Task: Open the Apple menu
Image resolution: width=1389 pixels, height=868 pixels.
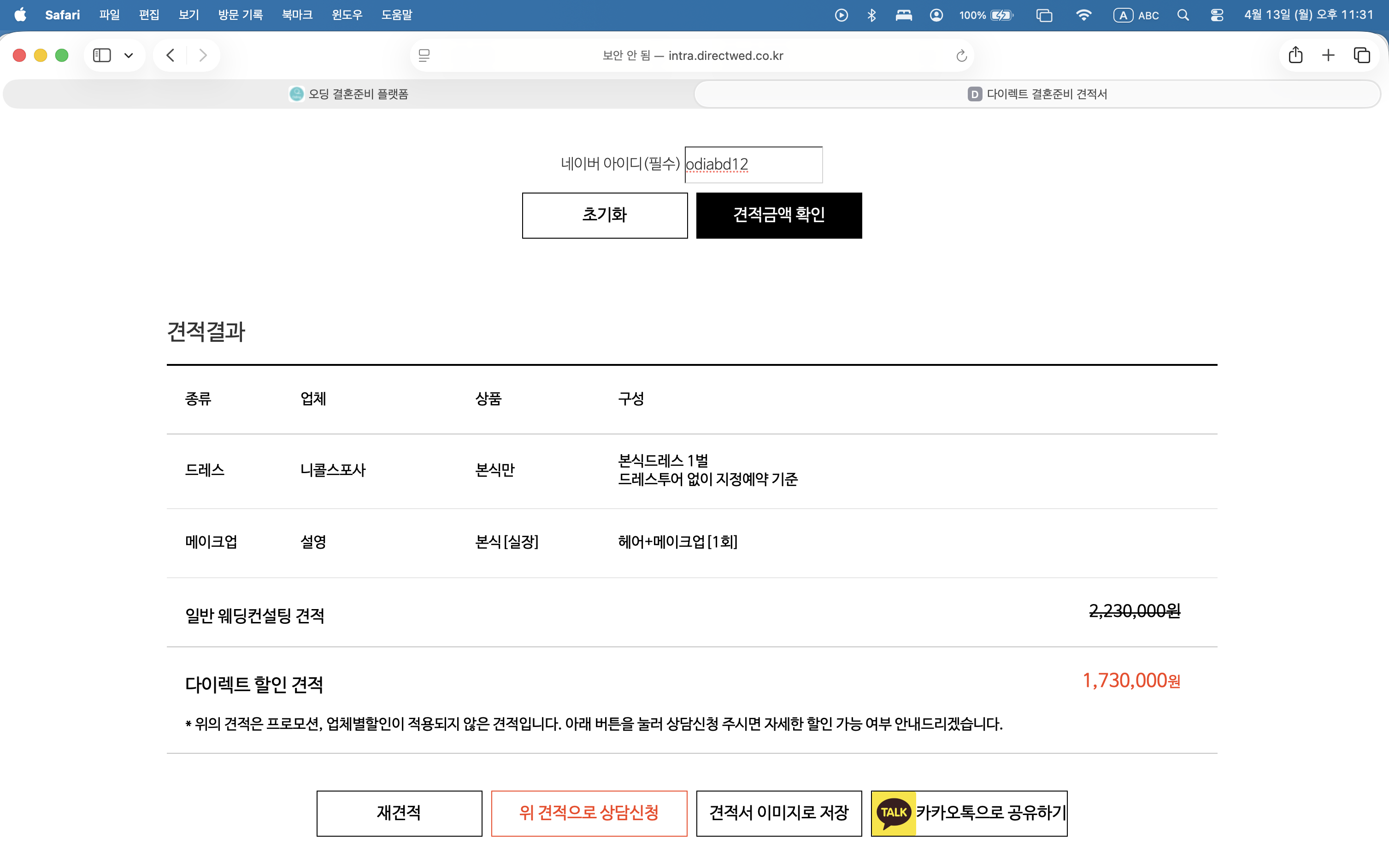Action: pyautogui.click(x=21, y=15)
